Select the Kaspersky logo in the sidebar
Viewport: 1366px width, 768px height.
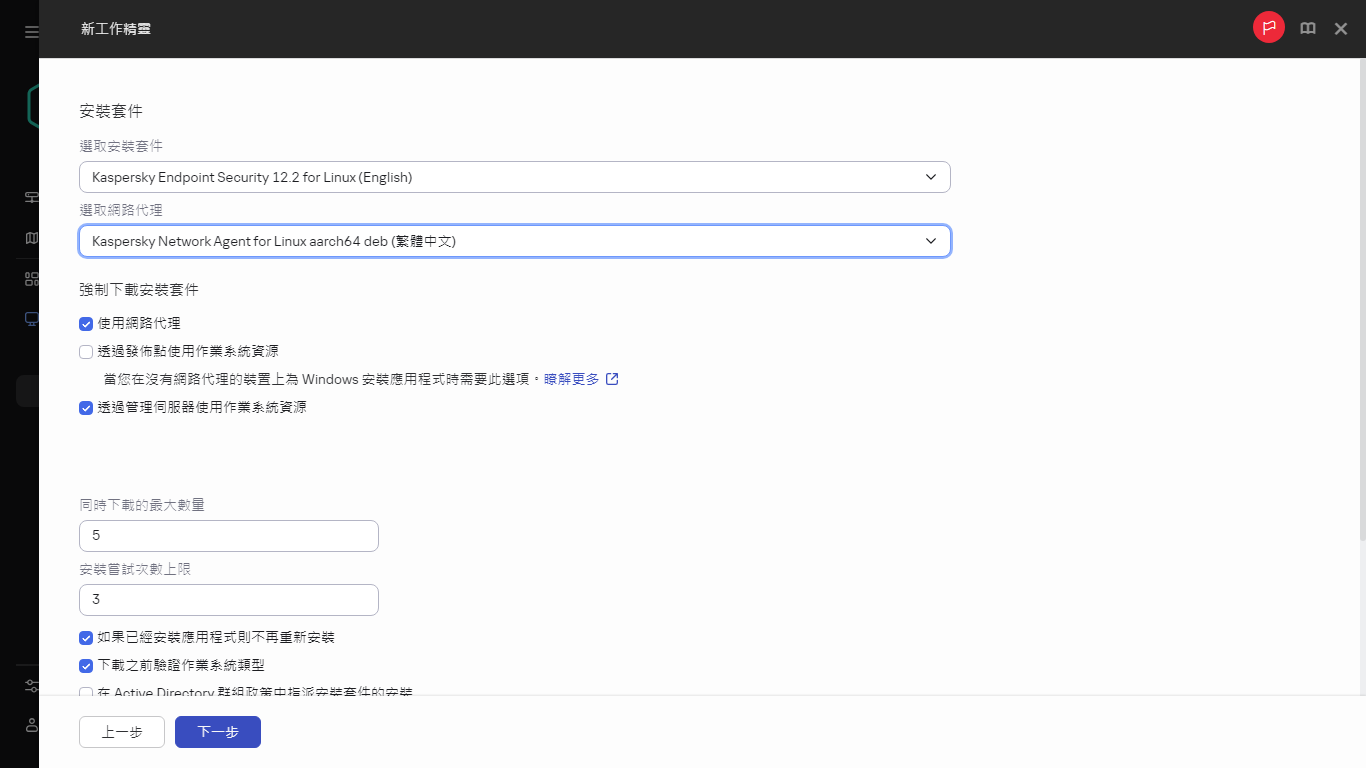(x=31, y=105)
